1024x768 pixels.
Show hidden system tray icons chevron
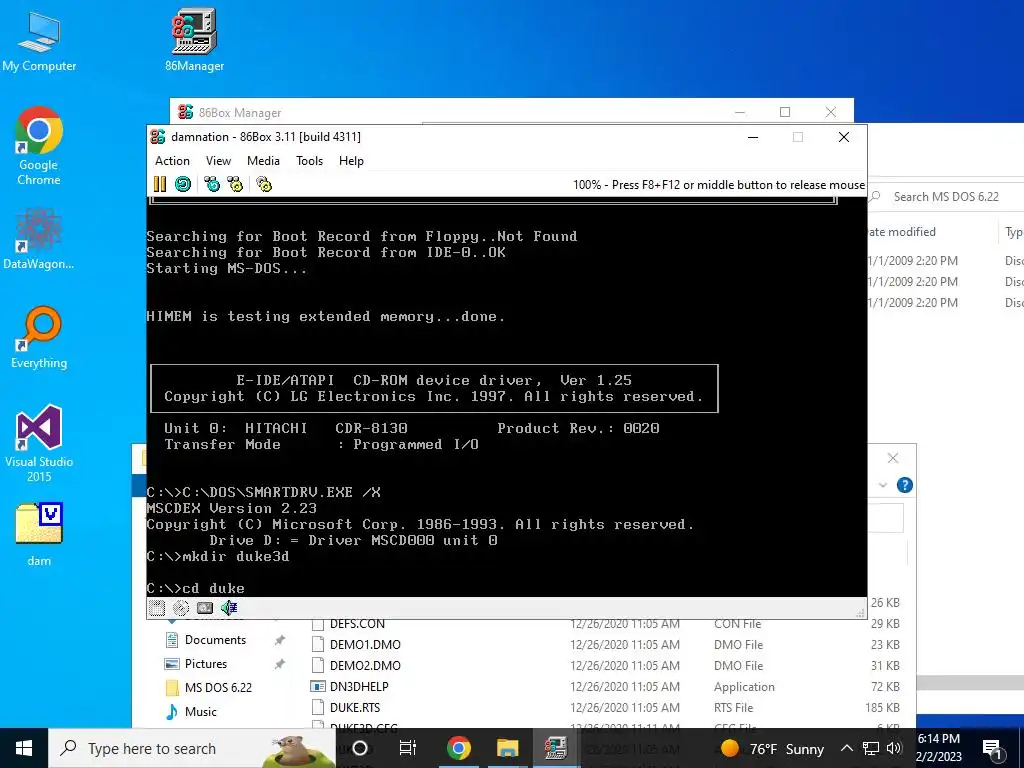pos(846,748)
